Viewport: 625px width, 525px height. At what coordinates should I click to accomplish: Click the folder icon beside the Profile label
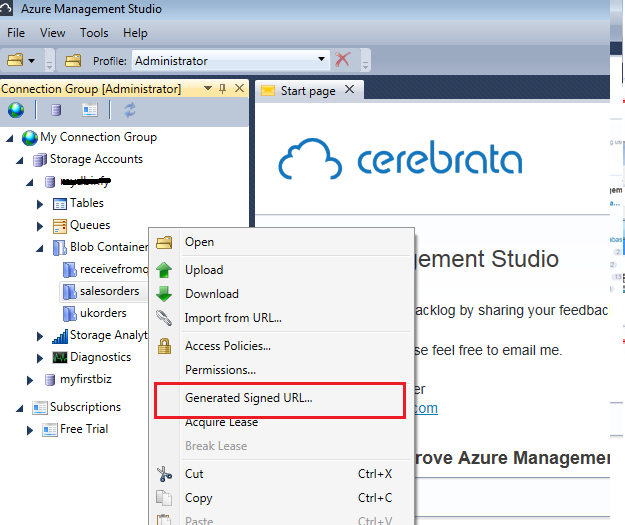[73, 61]
